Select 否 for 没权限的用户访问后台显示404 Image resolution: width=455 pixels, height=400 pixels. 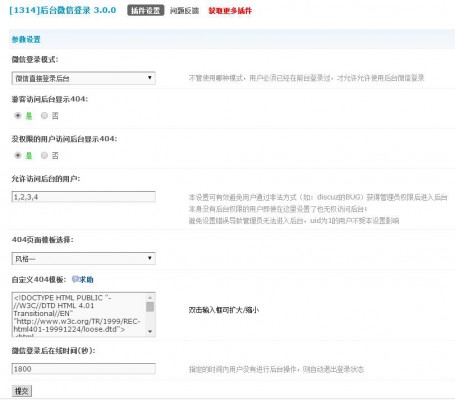pyautogui.click(x=44, y=155)
